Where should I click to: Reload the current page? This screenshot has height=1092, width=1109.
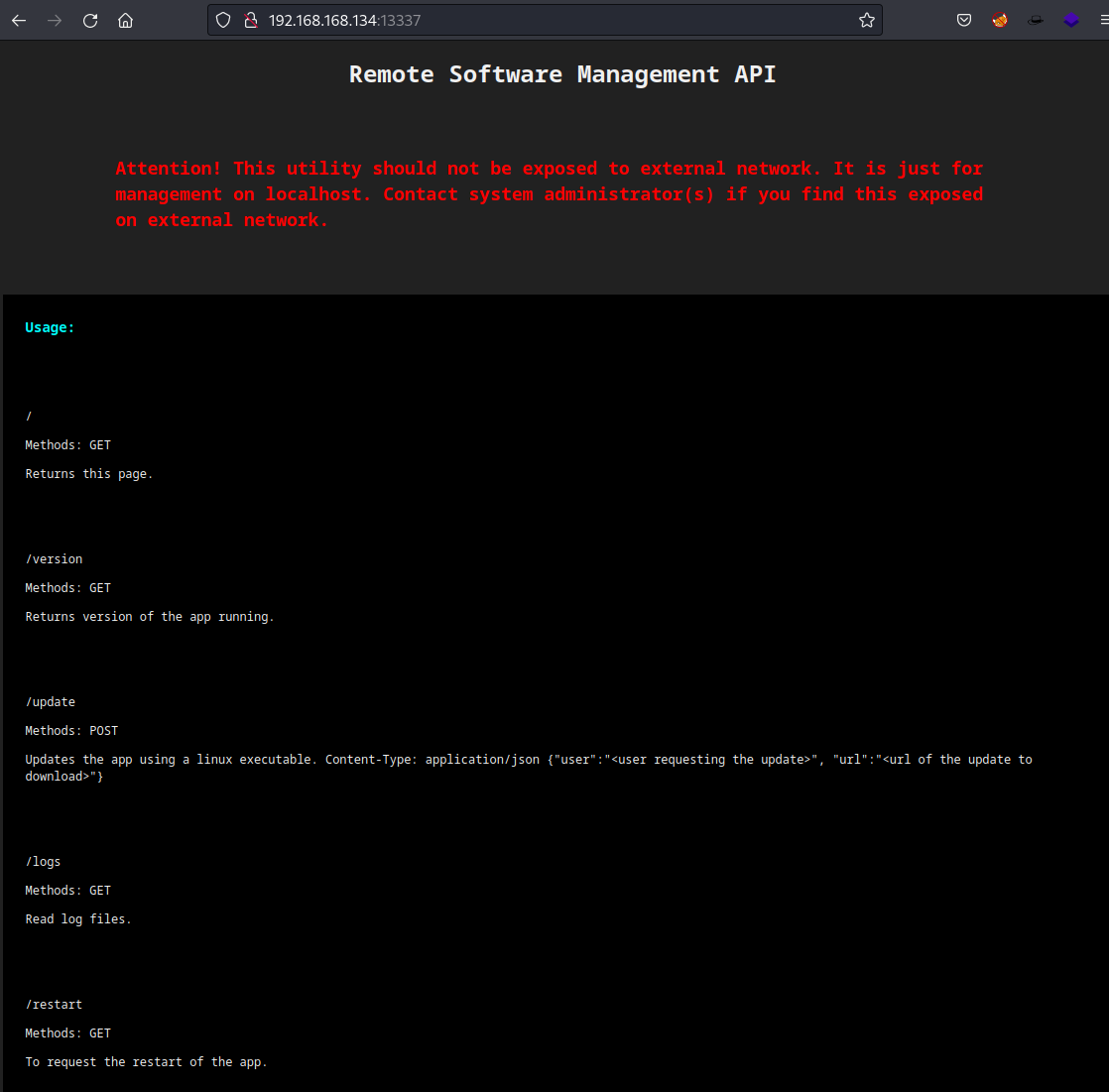(x=90, y=21)
